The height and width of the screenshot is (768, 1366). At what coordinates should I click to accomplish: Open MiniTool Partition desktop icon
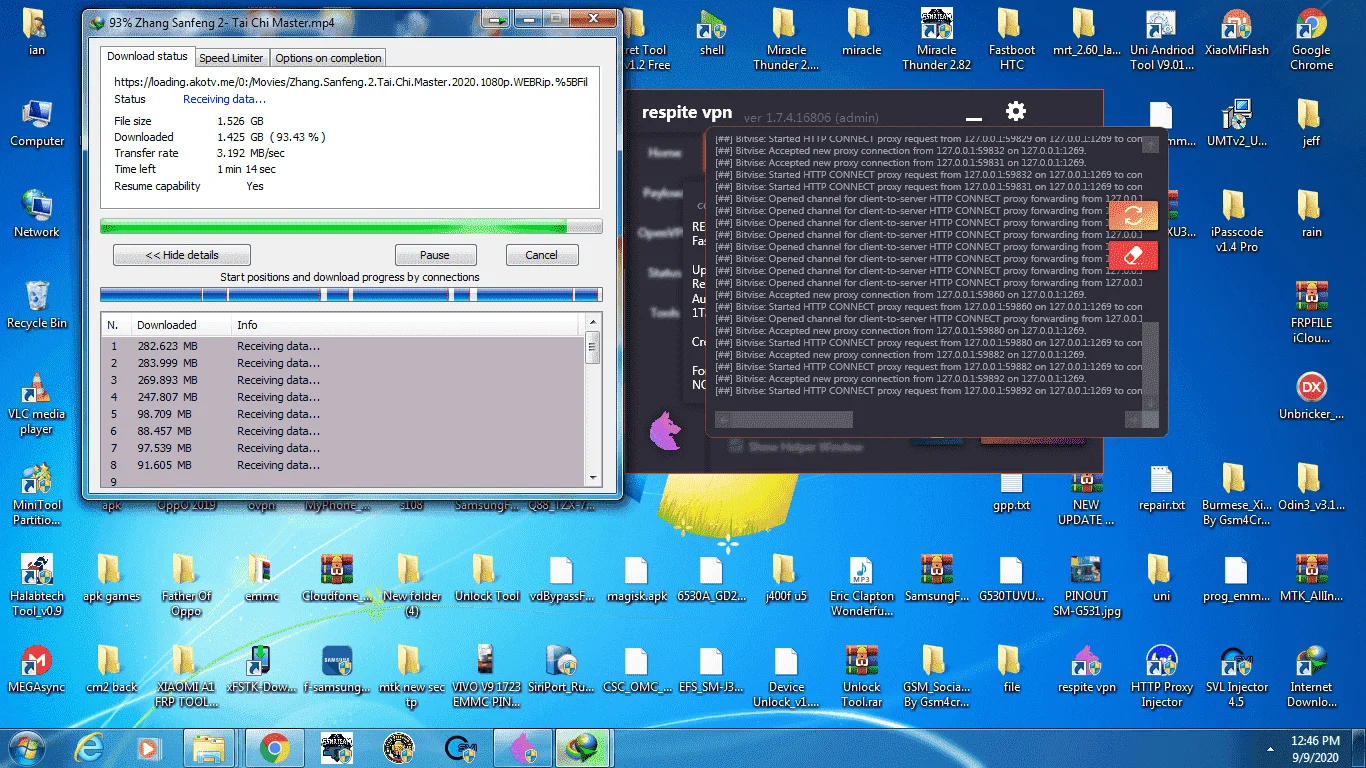tap(37, 494)
